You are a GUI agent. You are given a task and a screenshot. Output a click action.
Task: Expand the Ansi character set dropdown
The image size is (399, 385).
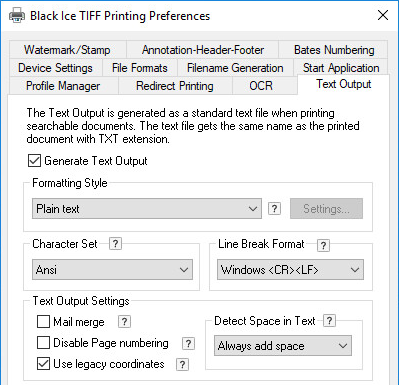click(112, 270)
